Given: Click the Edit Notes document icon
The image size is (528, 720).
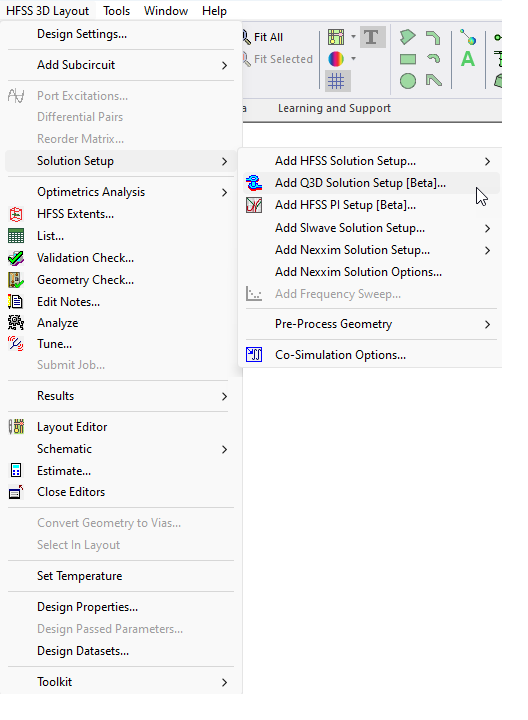Looking at the screenshot, I should 16,302.
